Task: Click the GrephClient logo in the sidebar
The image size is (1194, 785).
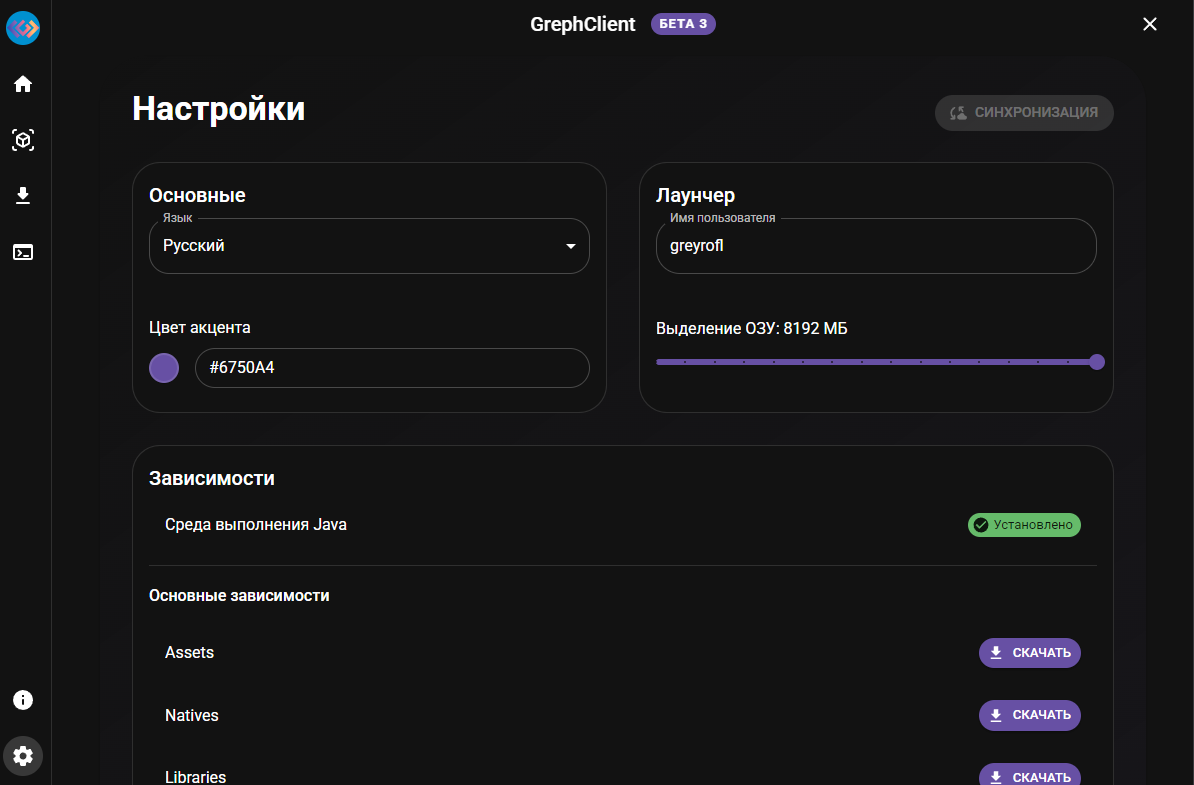Action: [23, 28]
